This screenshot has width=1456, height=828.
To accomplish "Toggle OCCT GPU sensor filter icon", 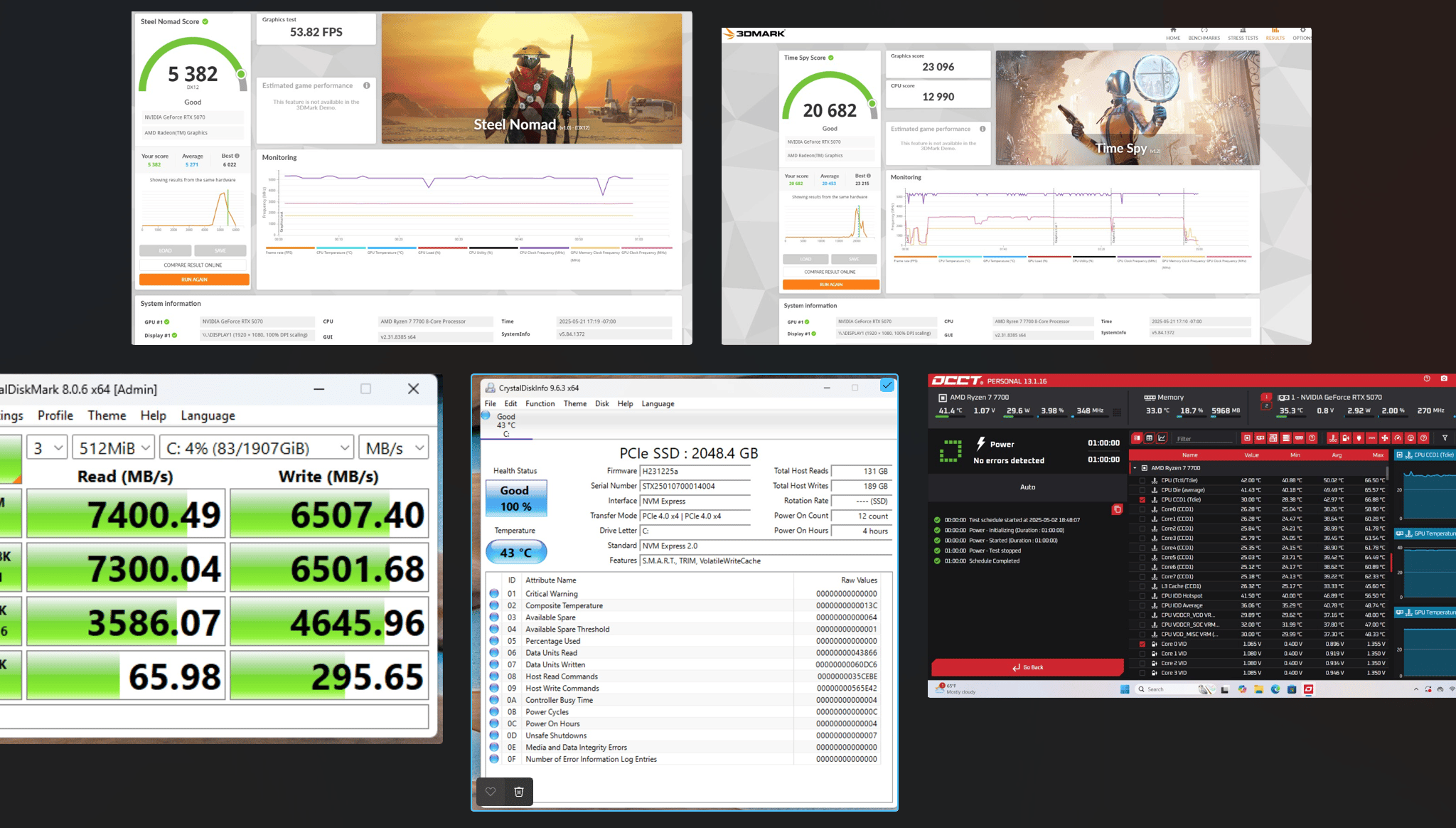I will click(x=1260, y=438).
